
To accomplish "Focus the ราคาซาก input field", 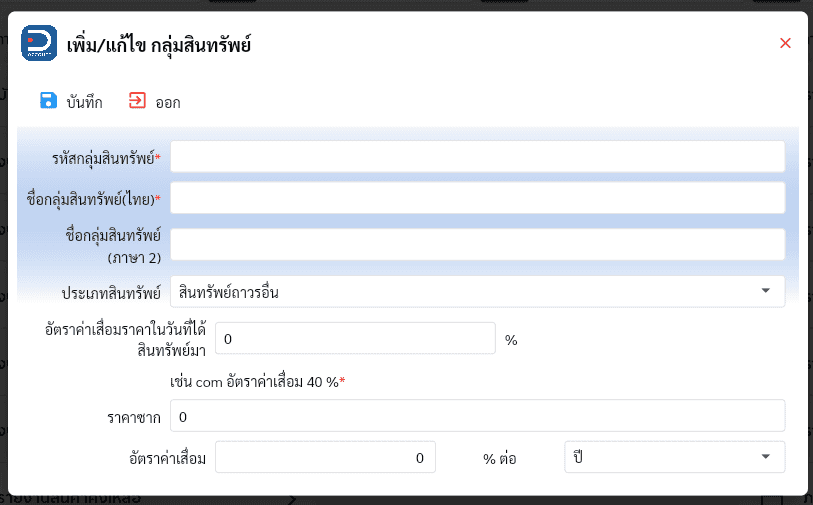I will [478, 416].
